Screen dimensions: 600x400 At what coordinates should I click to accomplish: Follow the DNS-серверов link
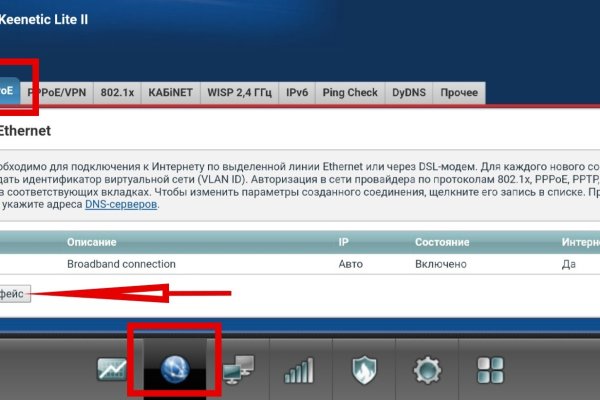[x=120, y=204]
